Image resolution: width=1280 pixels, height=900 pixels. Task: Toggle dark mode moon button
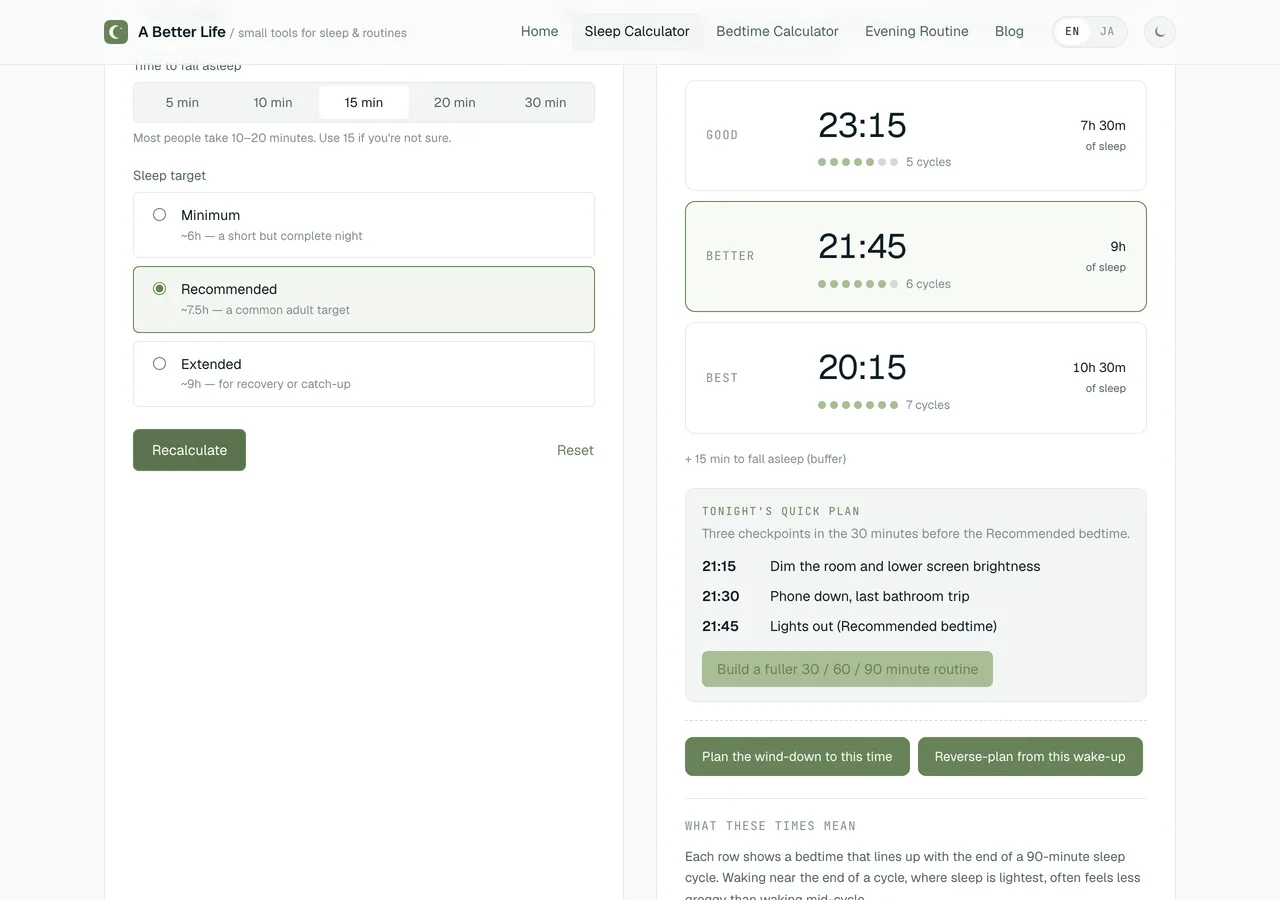click(x=1160, y=32)
